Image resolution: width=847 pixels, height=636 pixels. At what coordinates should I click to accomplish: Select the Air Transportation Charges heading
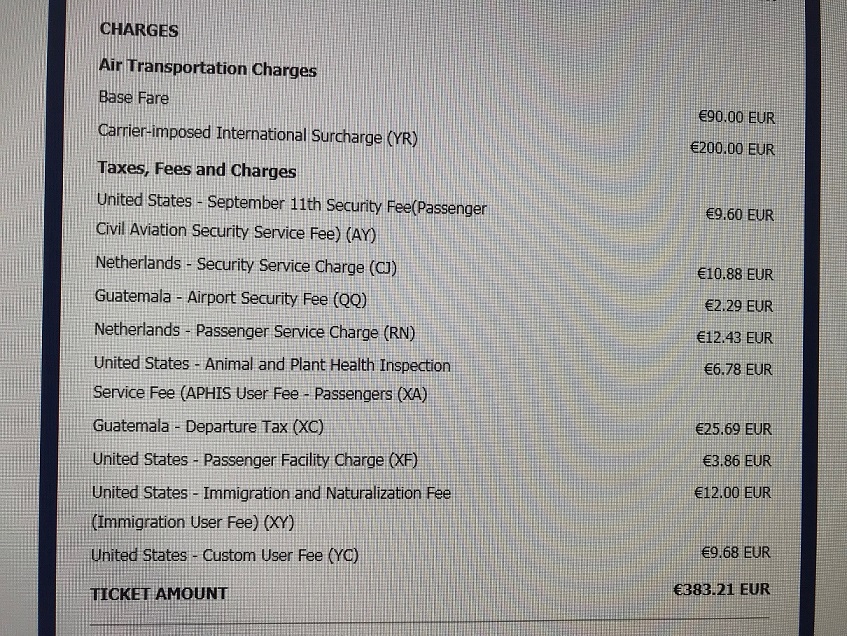pos(207,68)
